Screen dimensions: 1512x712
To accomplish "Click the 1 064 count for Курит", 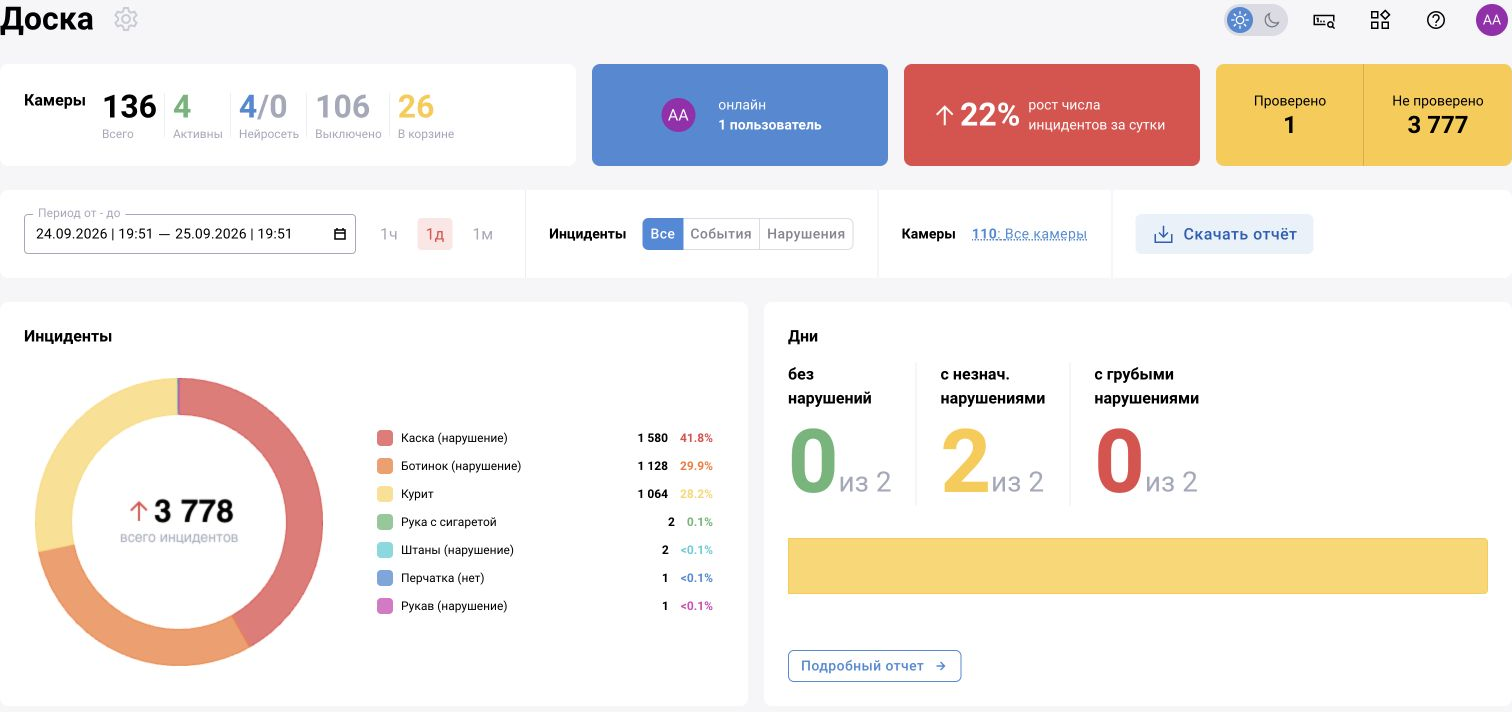I will coord(652,494).
